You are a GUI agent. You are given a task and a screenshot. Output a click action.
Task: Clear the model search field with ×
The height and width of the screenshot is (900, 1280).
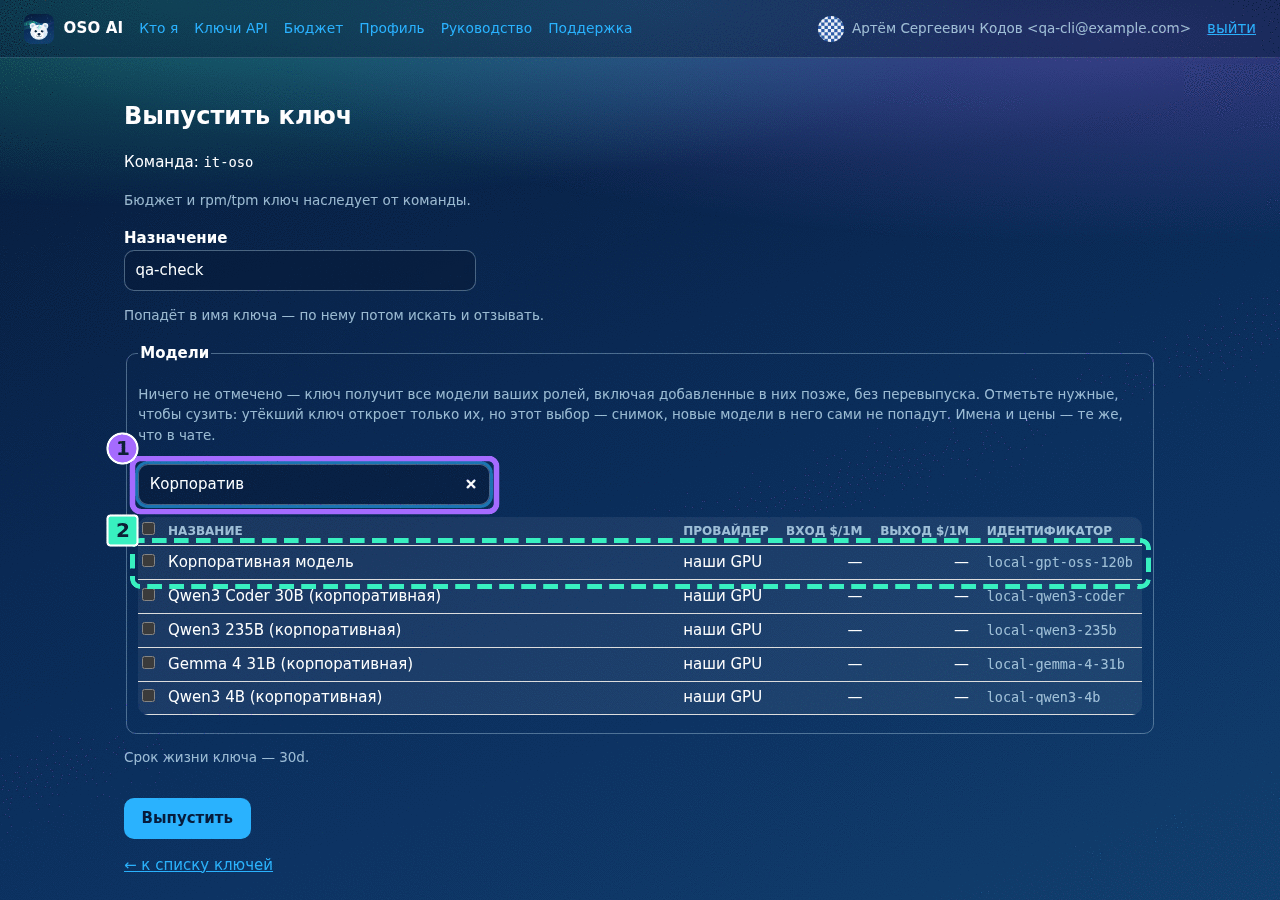[x=471, y=484]
